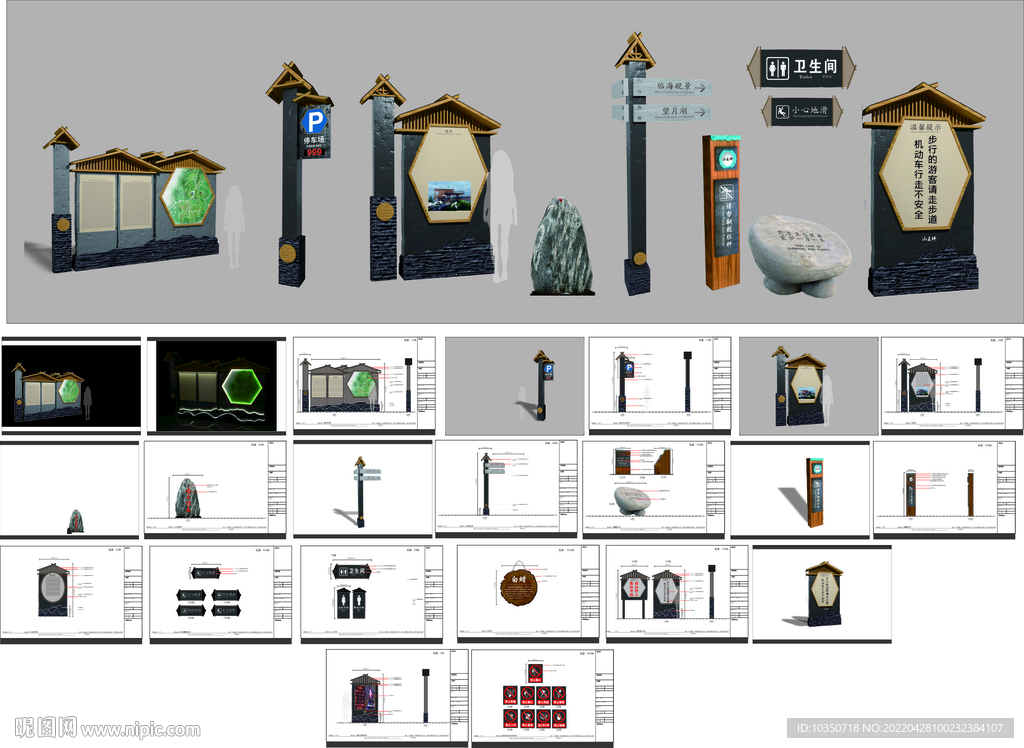The width and height of the screenshot is (1024, 748).
Task: Open the dark night-view render thumbnail
Action: coord(215,385)
